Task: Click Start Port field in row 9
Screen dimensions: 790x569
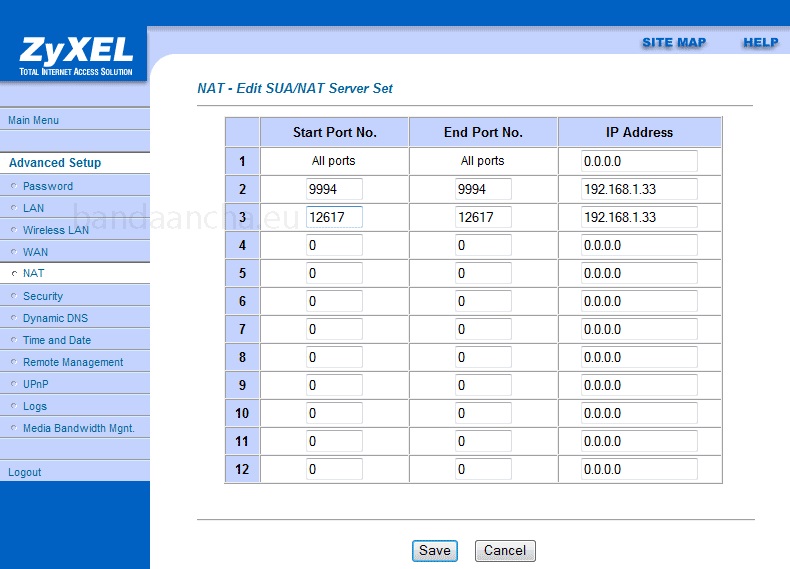Action: (x=334, y=385)
